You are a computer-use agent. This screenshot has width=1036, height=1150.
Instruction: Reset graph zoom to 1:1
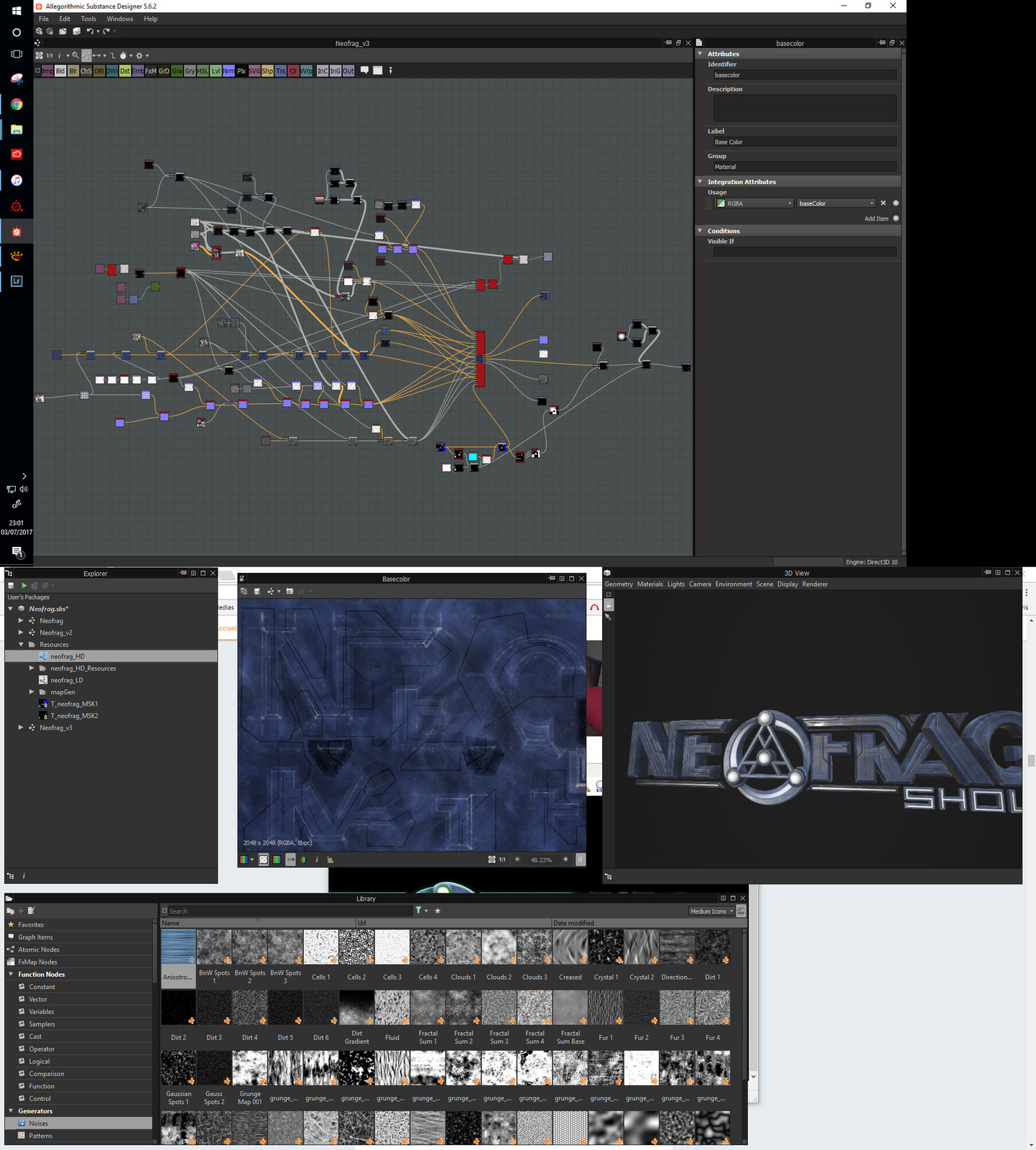(x=50, y=55)
